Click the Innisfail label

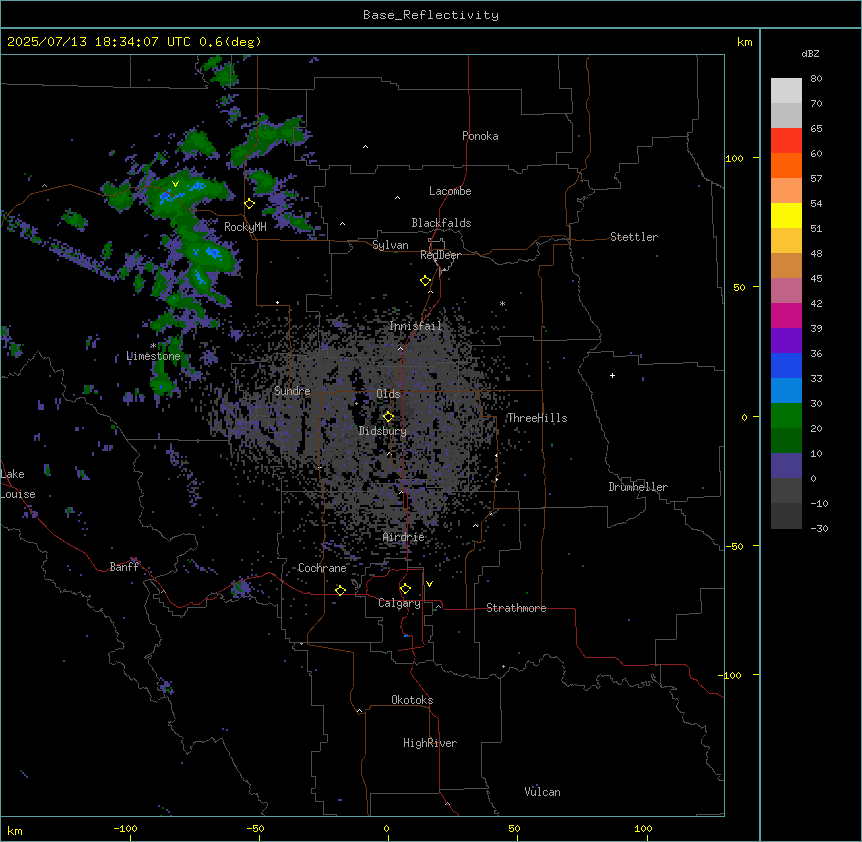tap(416, 326)
